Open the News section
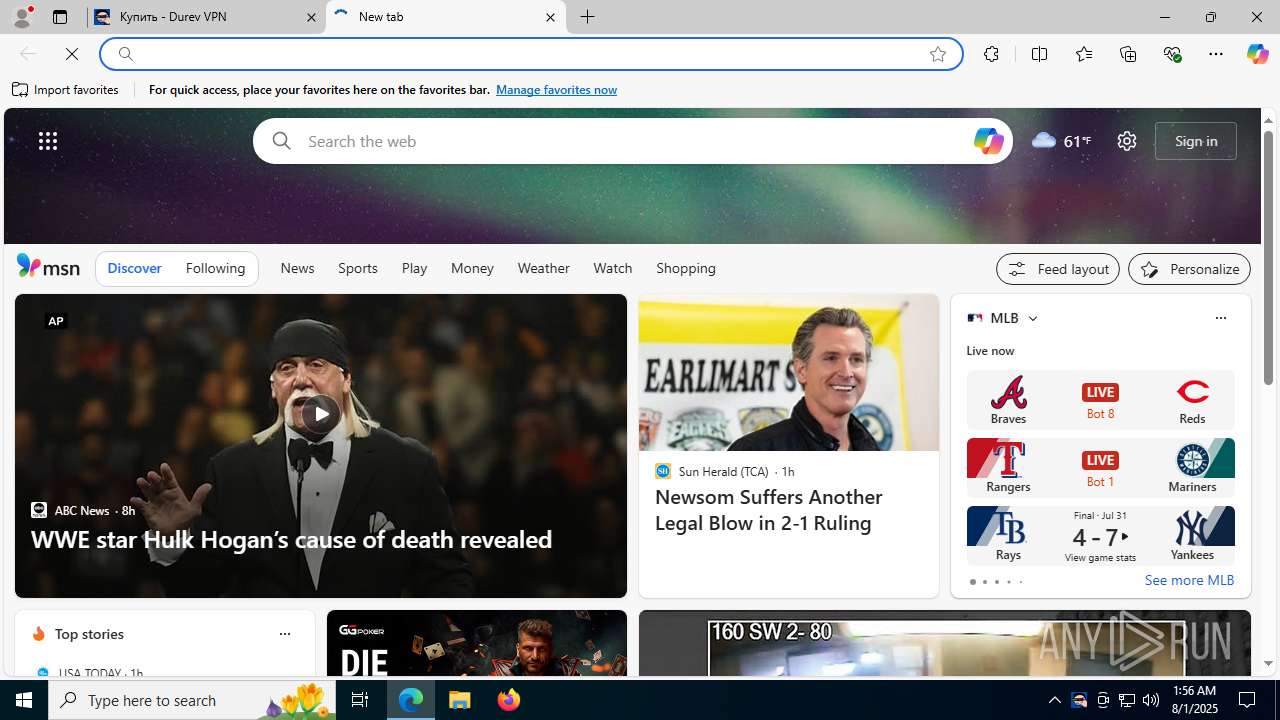The image size is (1280, 720). click(x=297, y=268)
